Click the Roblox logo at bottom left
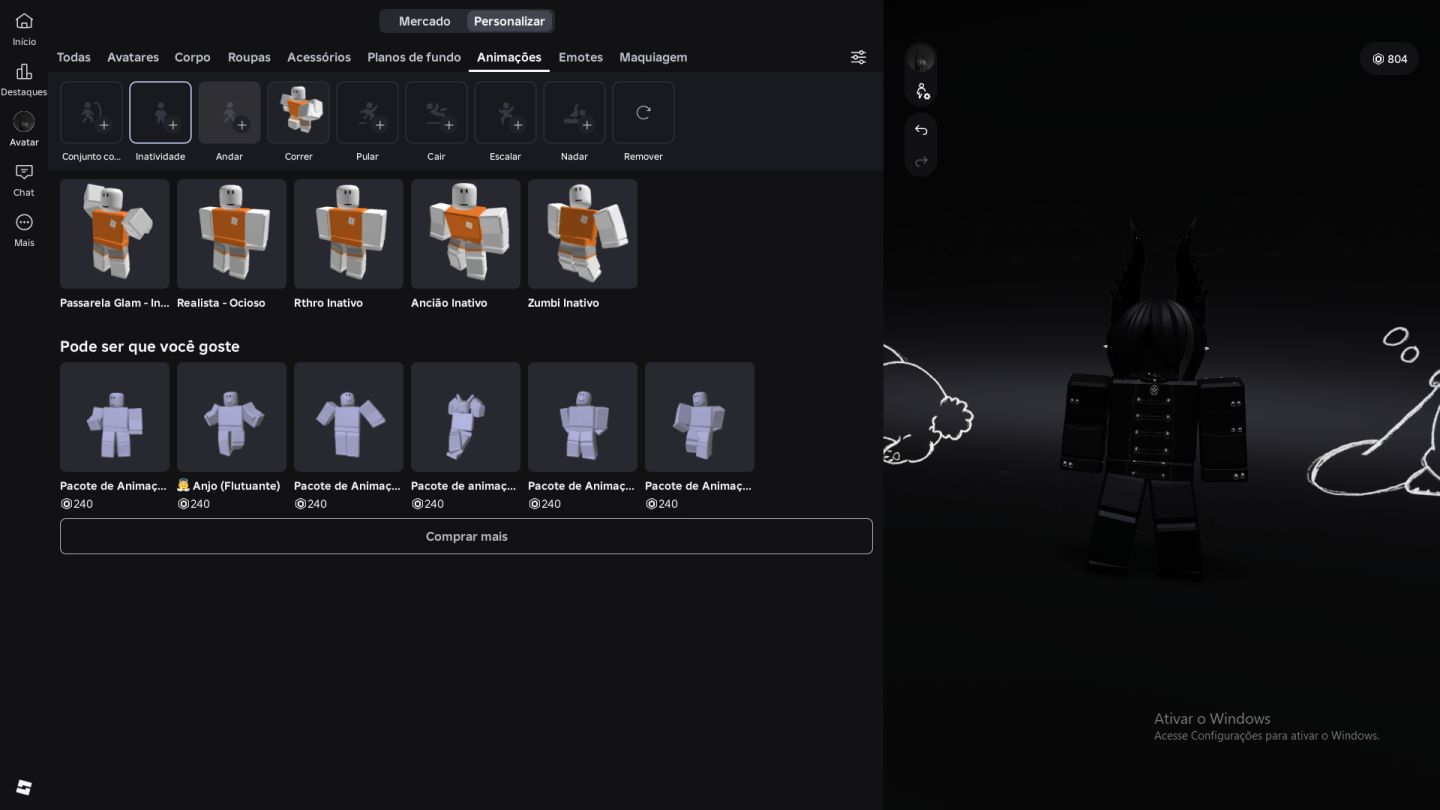1440x810 pixels. point(24,788)
